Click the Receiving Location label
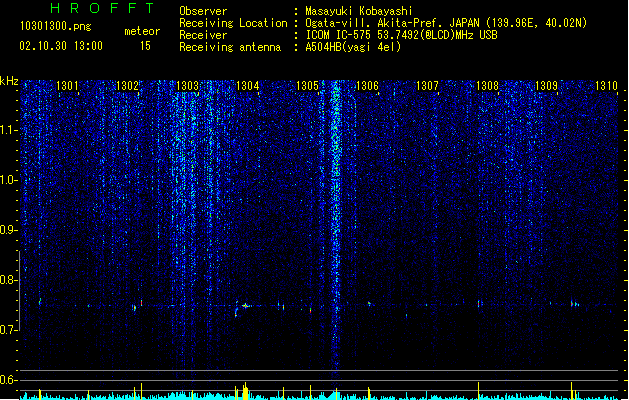 233,23
